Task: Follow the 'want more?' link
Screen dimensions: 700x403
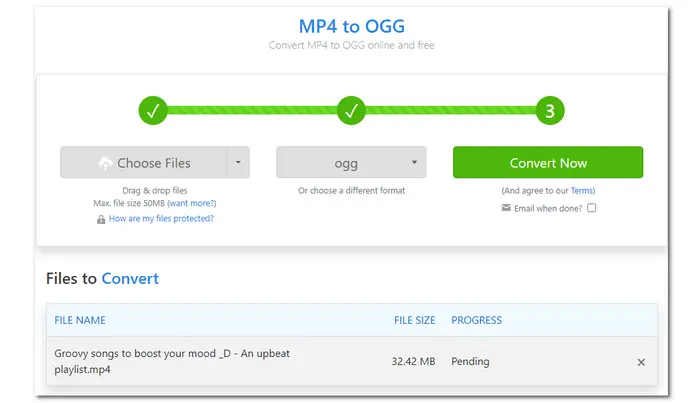Action: 192,203
